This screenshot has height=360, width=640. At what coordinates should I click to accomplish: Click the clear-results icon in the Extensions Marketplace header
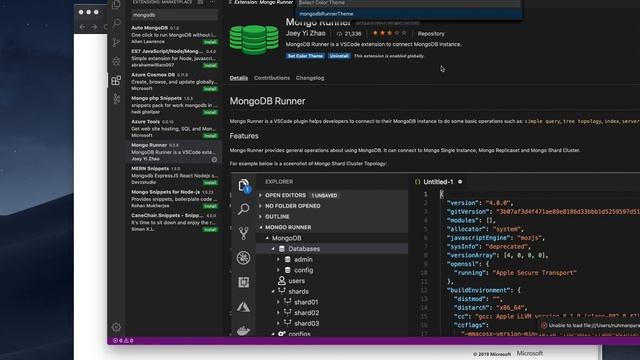[x=200, y=2]
